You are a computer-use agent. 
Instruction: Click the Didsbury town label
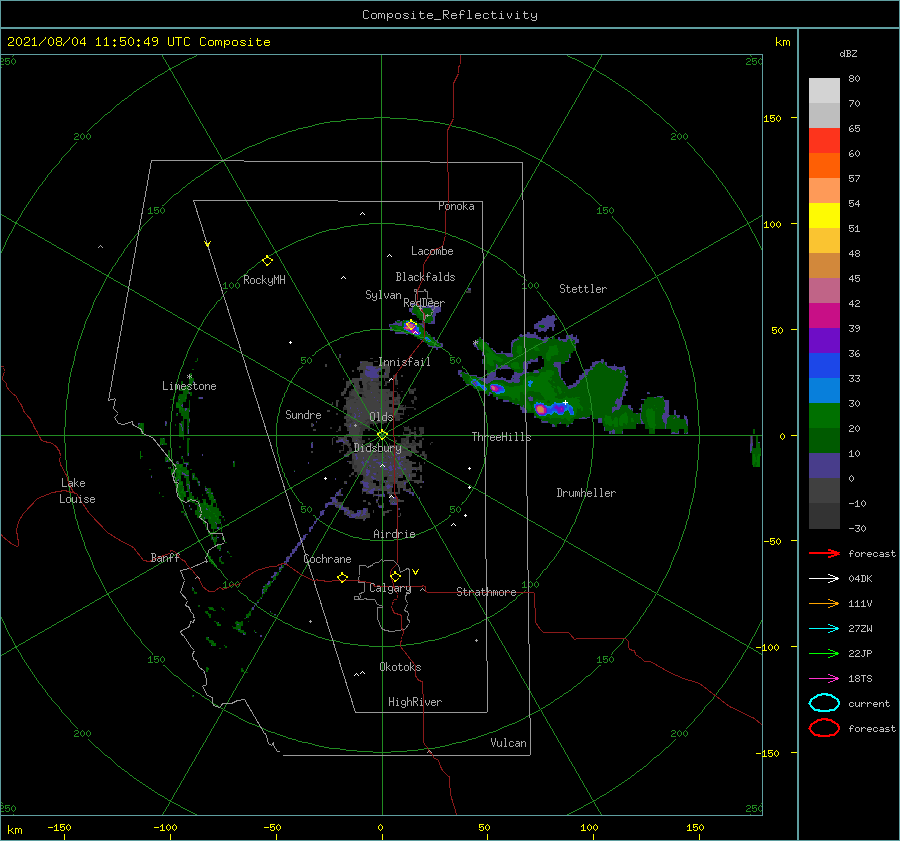tap(377, 448)
